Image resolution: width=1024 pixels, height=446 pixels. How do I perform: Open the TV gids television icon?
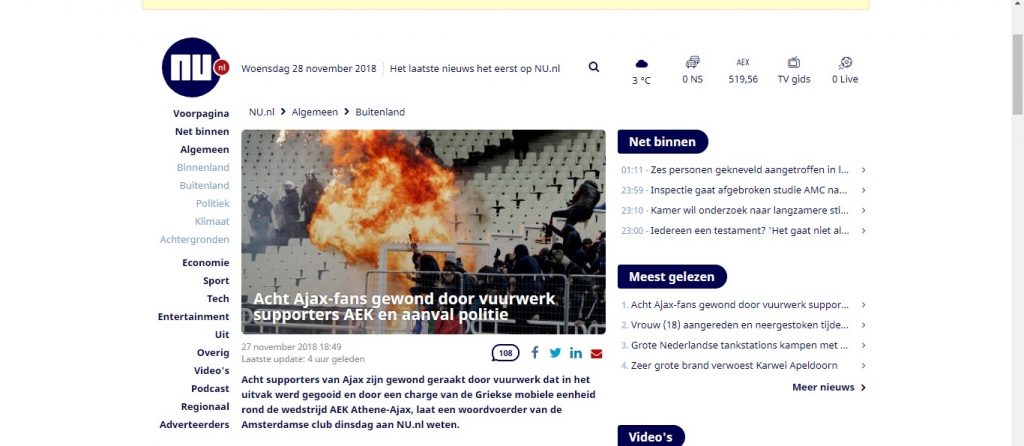[794, 63]
